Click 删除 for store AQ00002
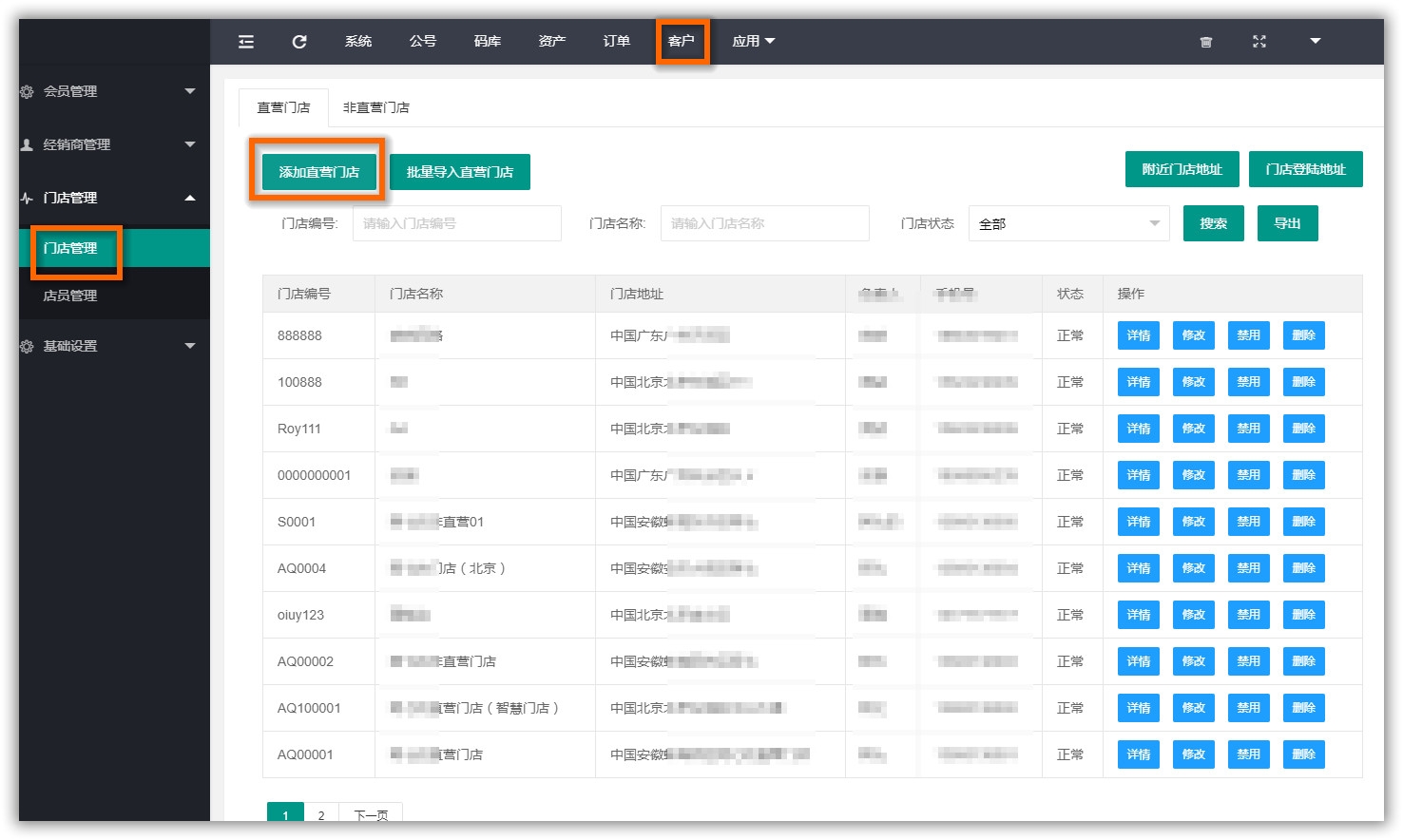Screen dimensions: 1403x840 [1304, 661]
